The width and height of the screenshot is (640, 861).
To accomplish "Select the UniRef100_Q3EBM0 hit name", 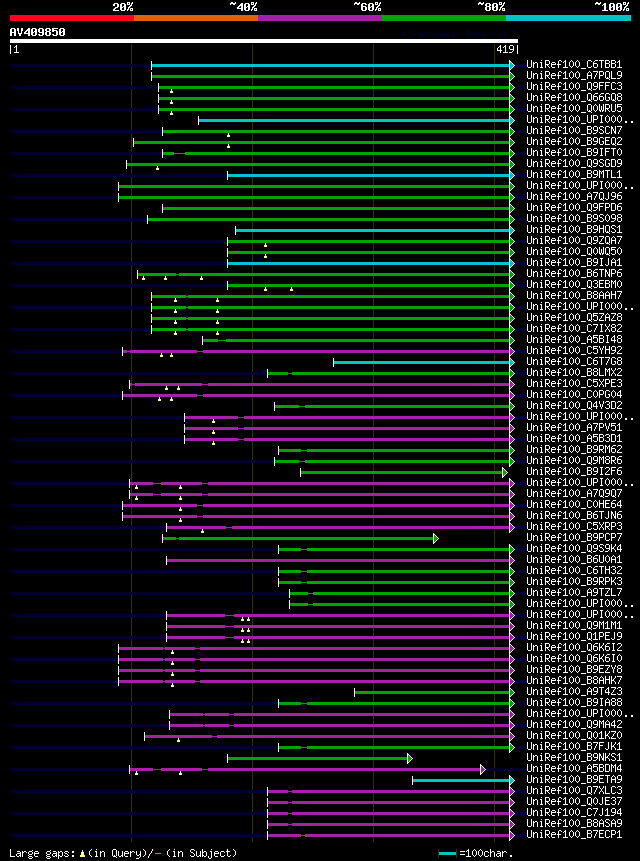I will coord(574,284).
